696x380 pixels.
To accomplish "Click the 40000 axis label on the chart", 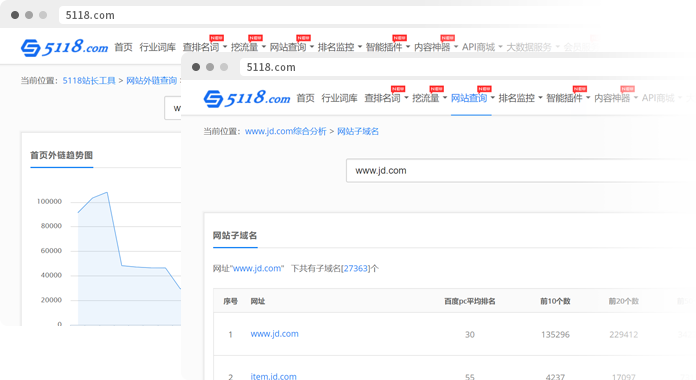I will pyautogui.click(x=51, y=275).
